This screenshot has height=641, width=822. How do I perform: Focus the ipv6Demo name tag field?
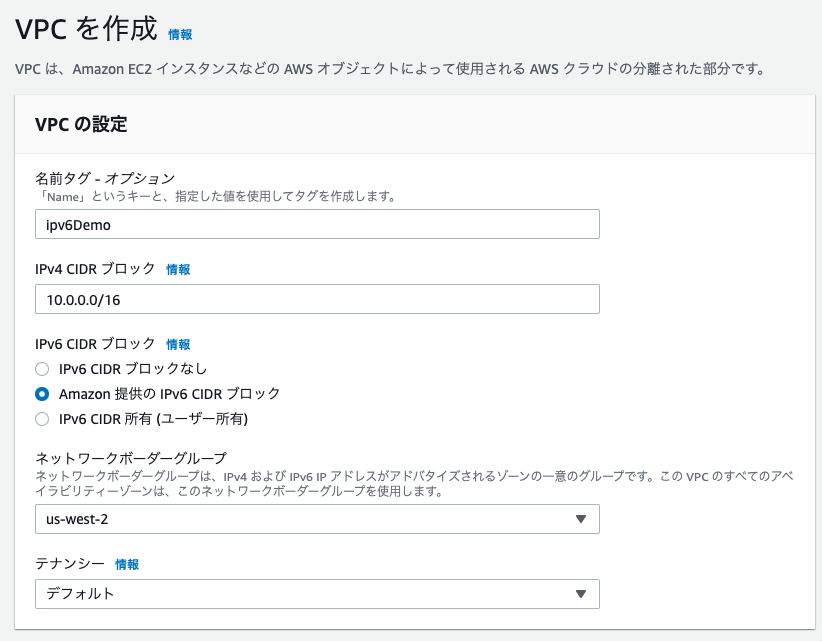317,224
